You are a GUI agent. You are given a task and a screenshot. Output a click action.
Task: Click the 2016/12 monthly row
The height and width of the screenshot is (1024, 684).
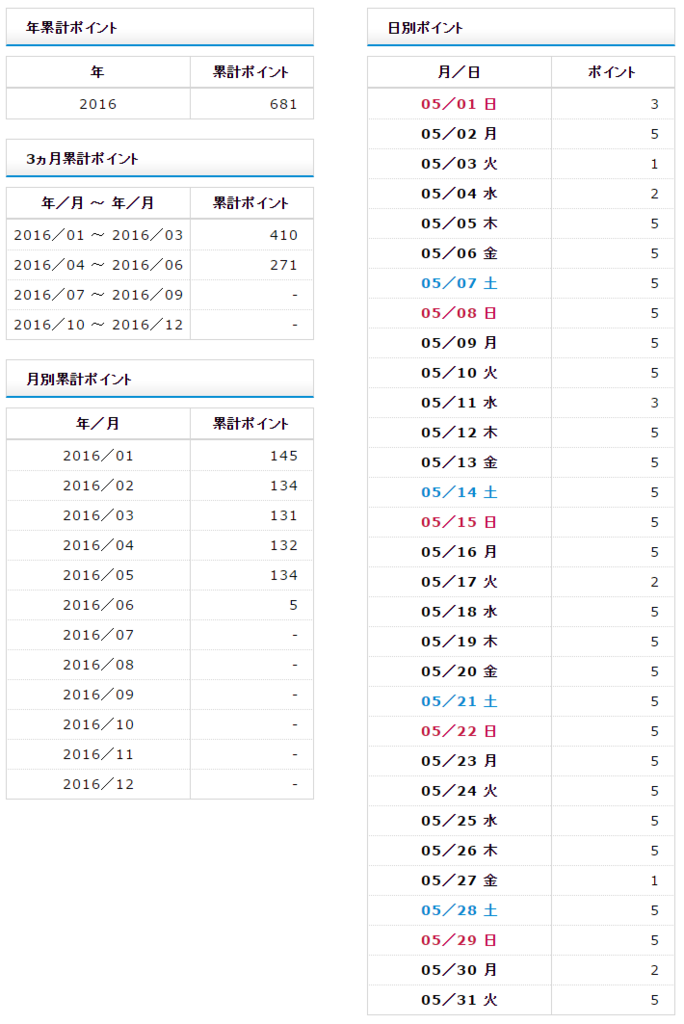point(159,784)
